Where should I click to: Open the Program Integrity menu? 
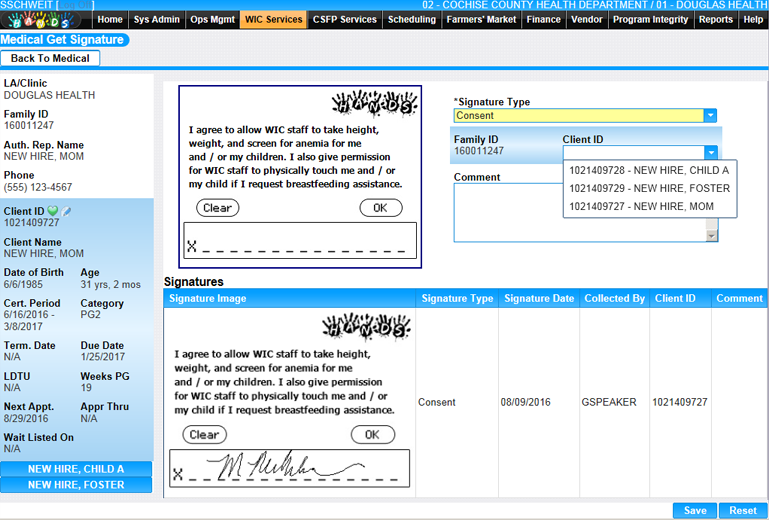point(650,19)
